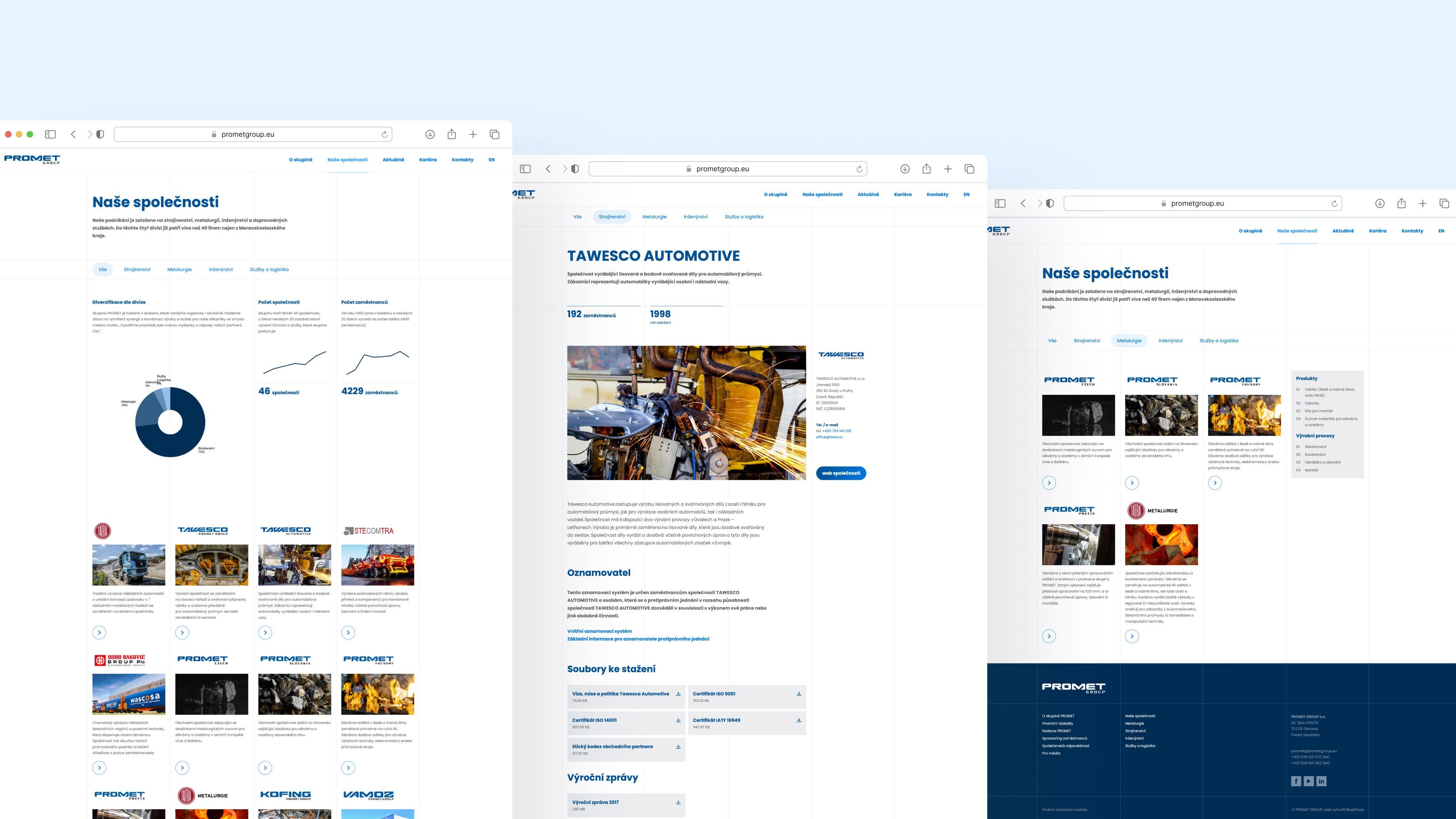Open arrow under Promet Slovakia card in right window
The height and width of the screenshot is (819, 1456).
(x=1132, y=483)
